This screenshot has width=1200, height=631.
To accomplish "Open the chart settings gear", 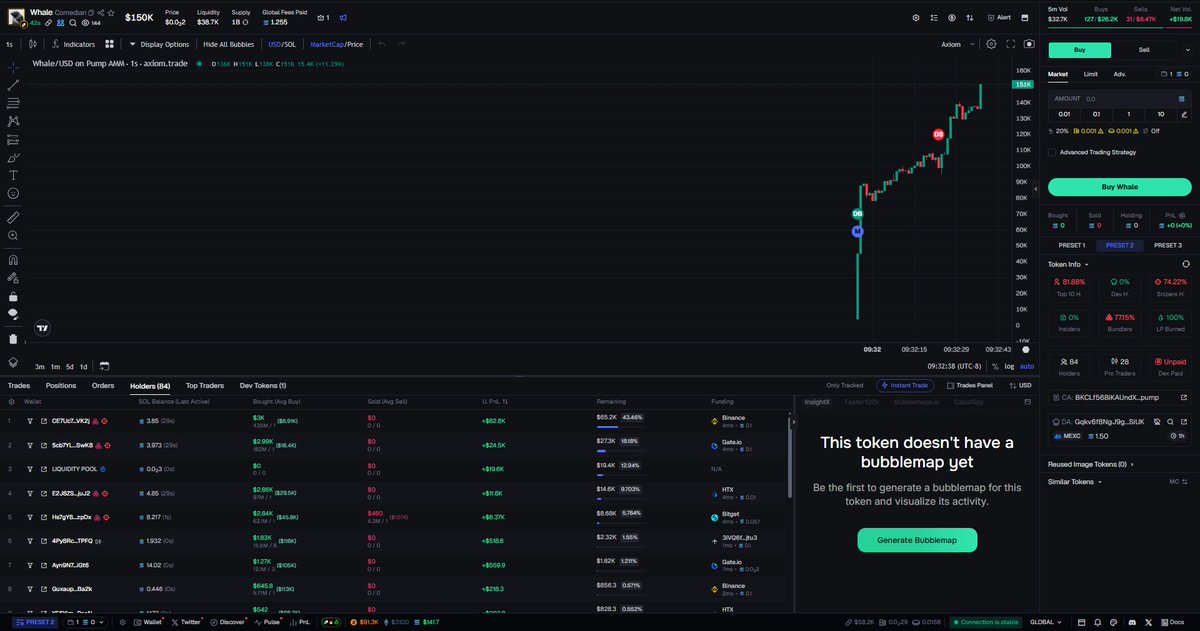I will 991,44.
